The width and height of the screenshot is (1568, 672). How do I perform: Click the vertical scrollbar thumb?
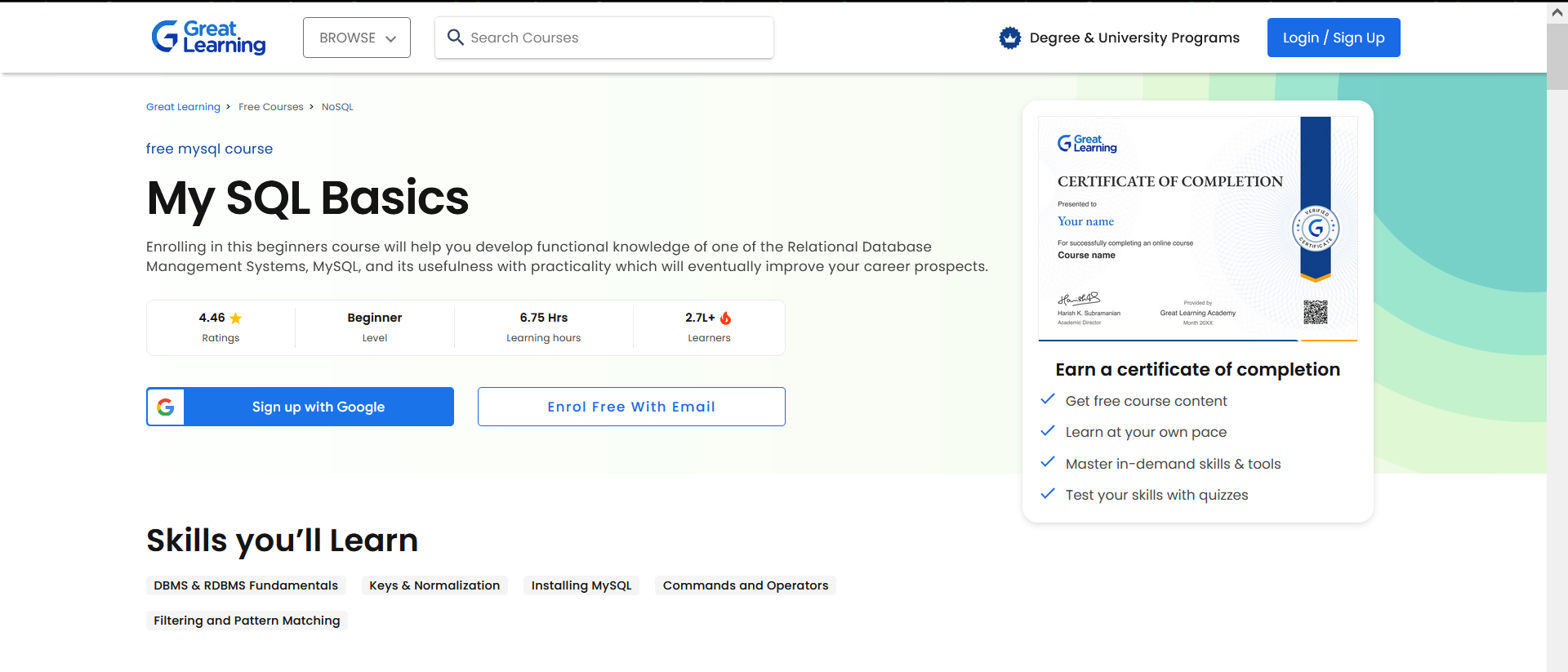click(x=1557, y=56)
